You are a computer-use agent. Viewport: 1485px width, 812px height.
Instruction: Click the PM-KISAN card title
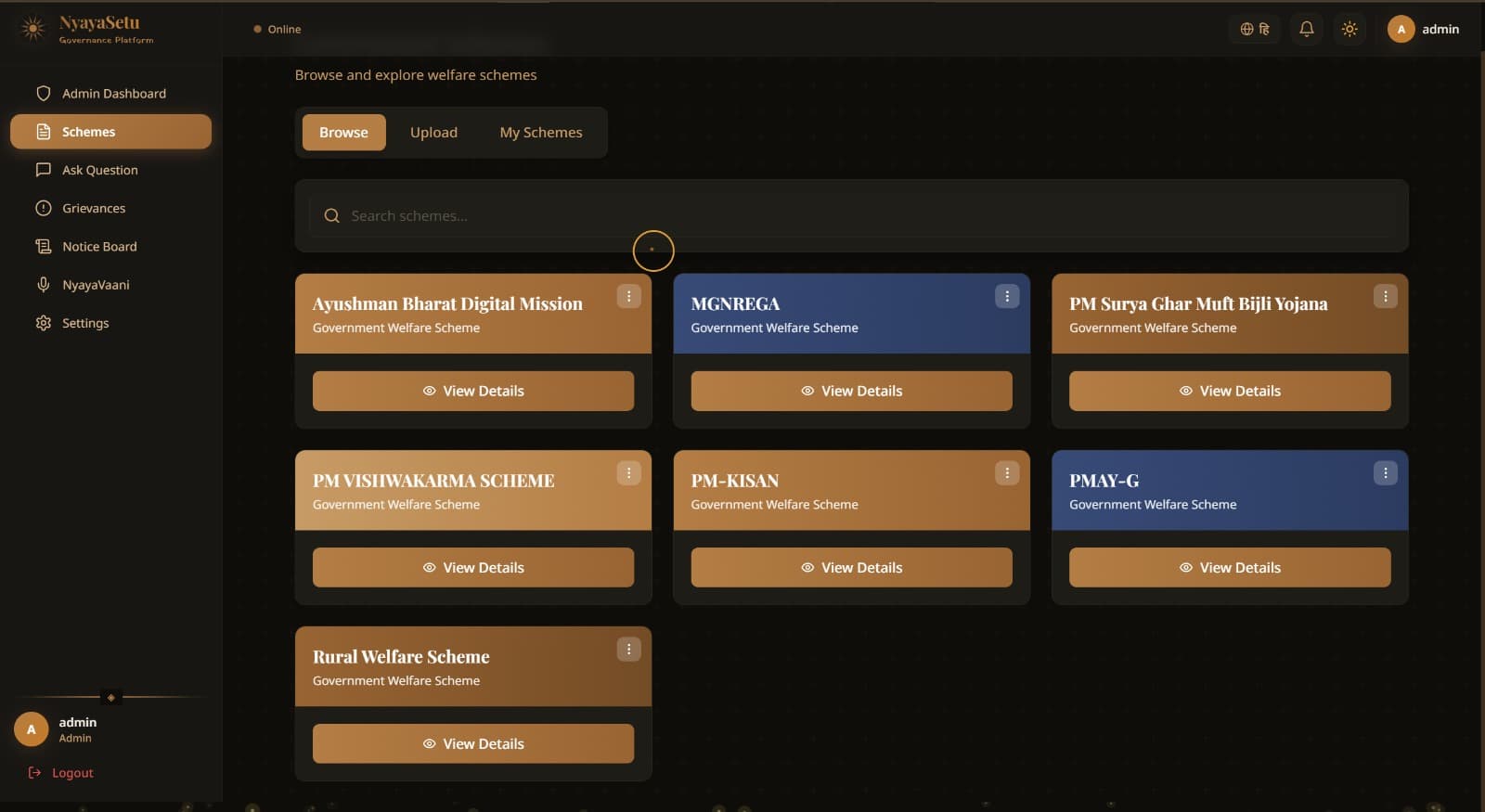[x=735, y=481]
